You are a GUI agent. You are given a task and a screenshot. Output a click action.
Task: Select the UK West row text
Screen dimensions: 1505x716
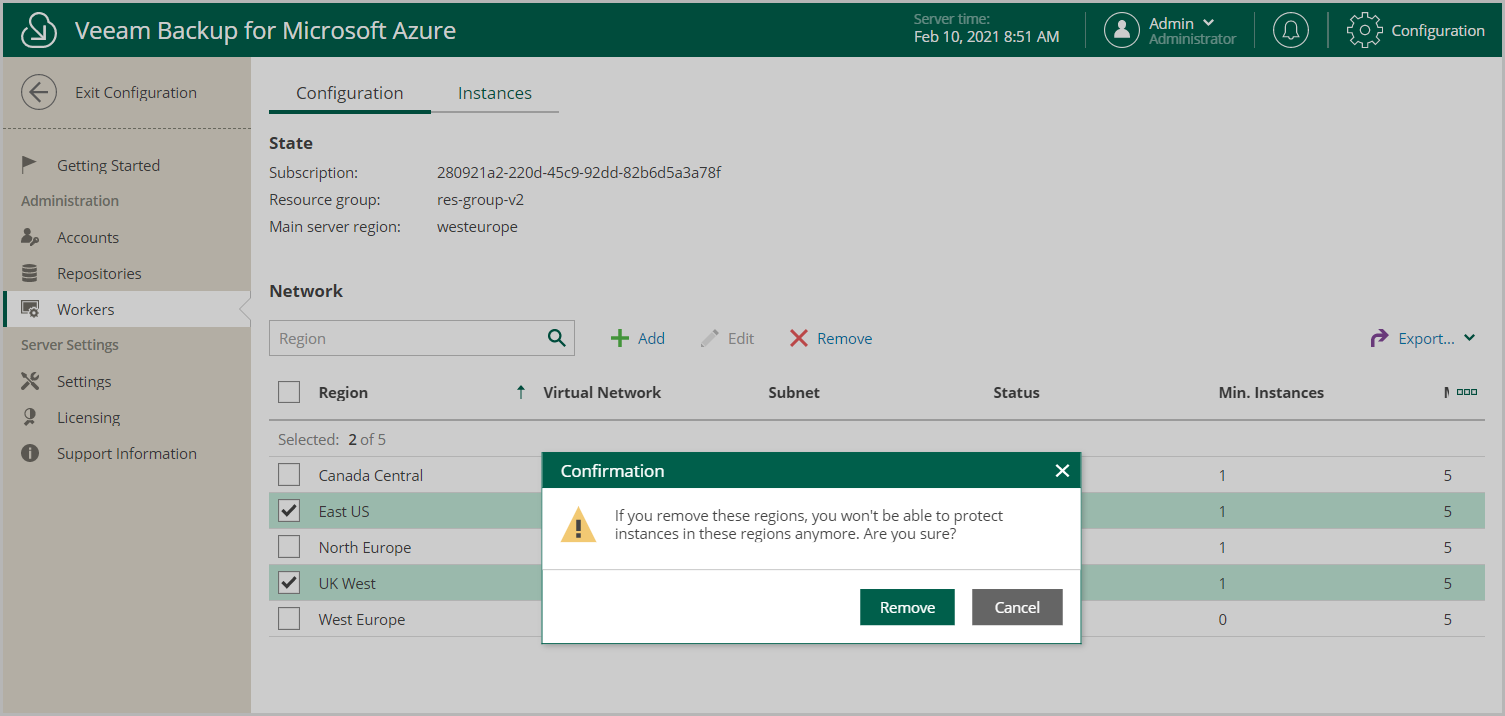(347, 583)
